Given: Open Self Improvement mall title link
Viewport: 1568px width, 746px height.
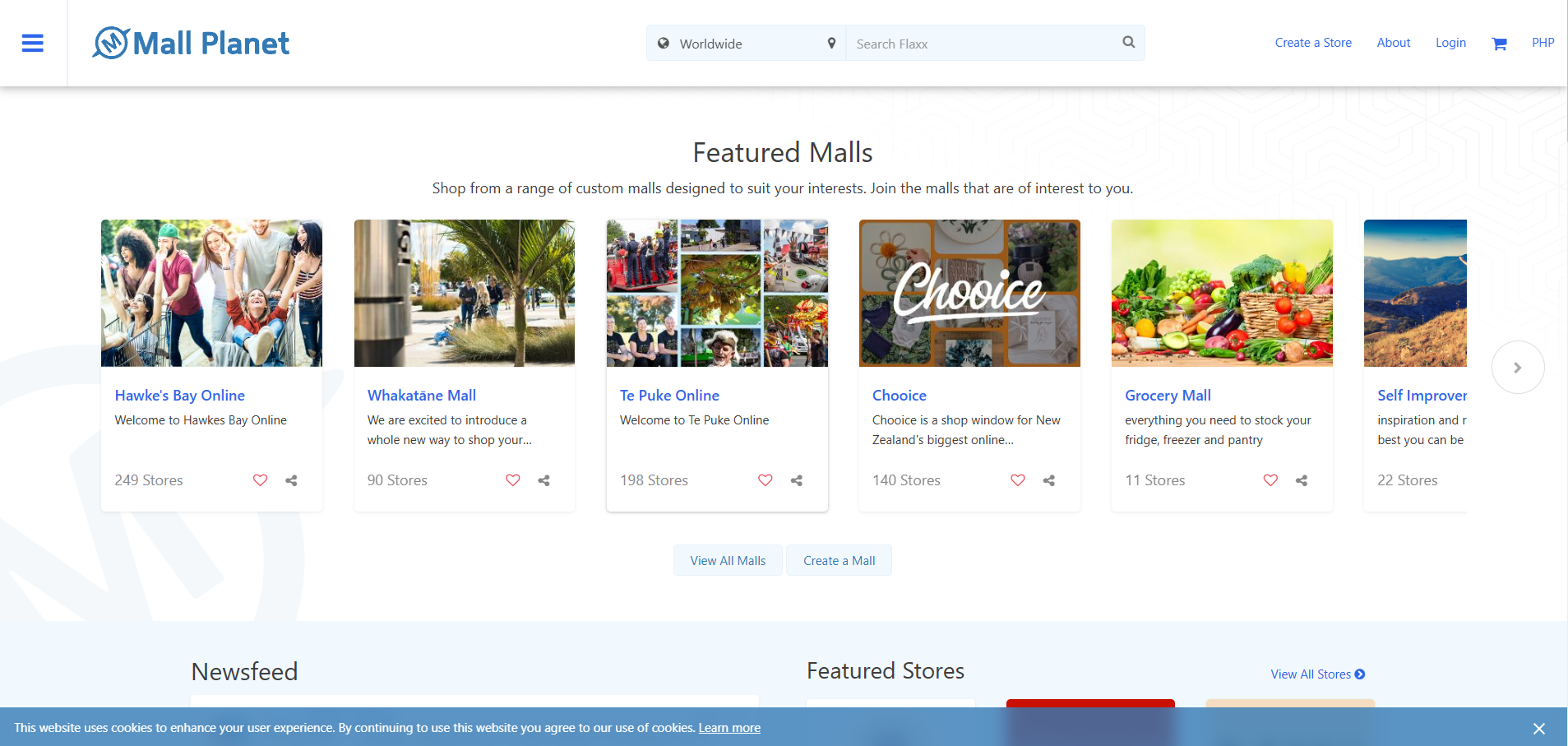Looking at the screenshot, I should pos(1422,396).
